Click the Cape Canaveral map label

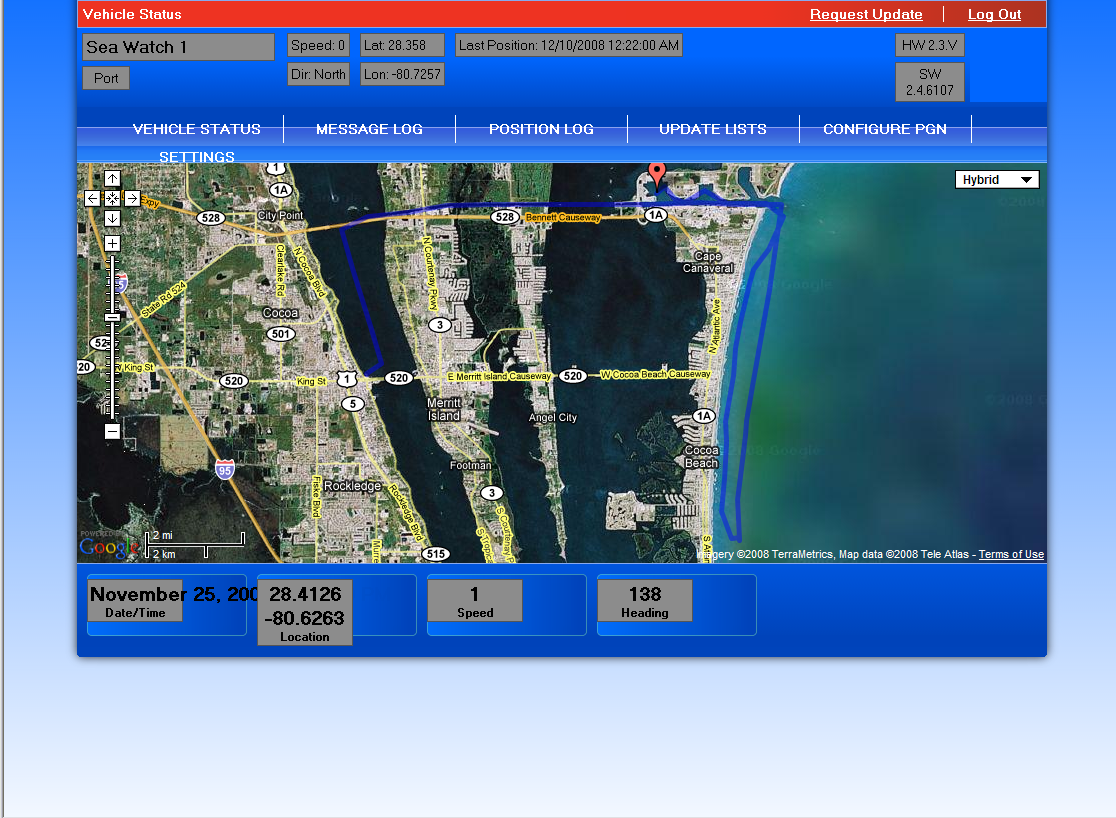pyautogui.click(x=708, y=262)
